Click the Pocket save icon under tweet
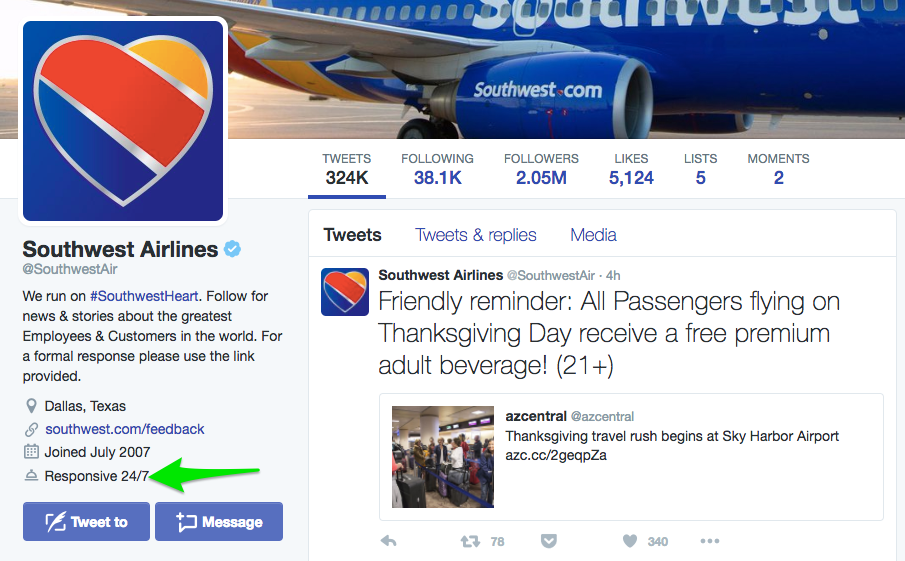 (x=549, y=541)
